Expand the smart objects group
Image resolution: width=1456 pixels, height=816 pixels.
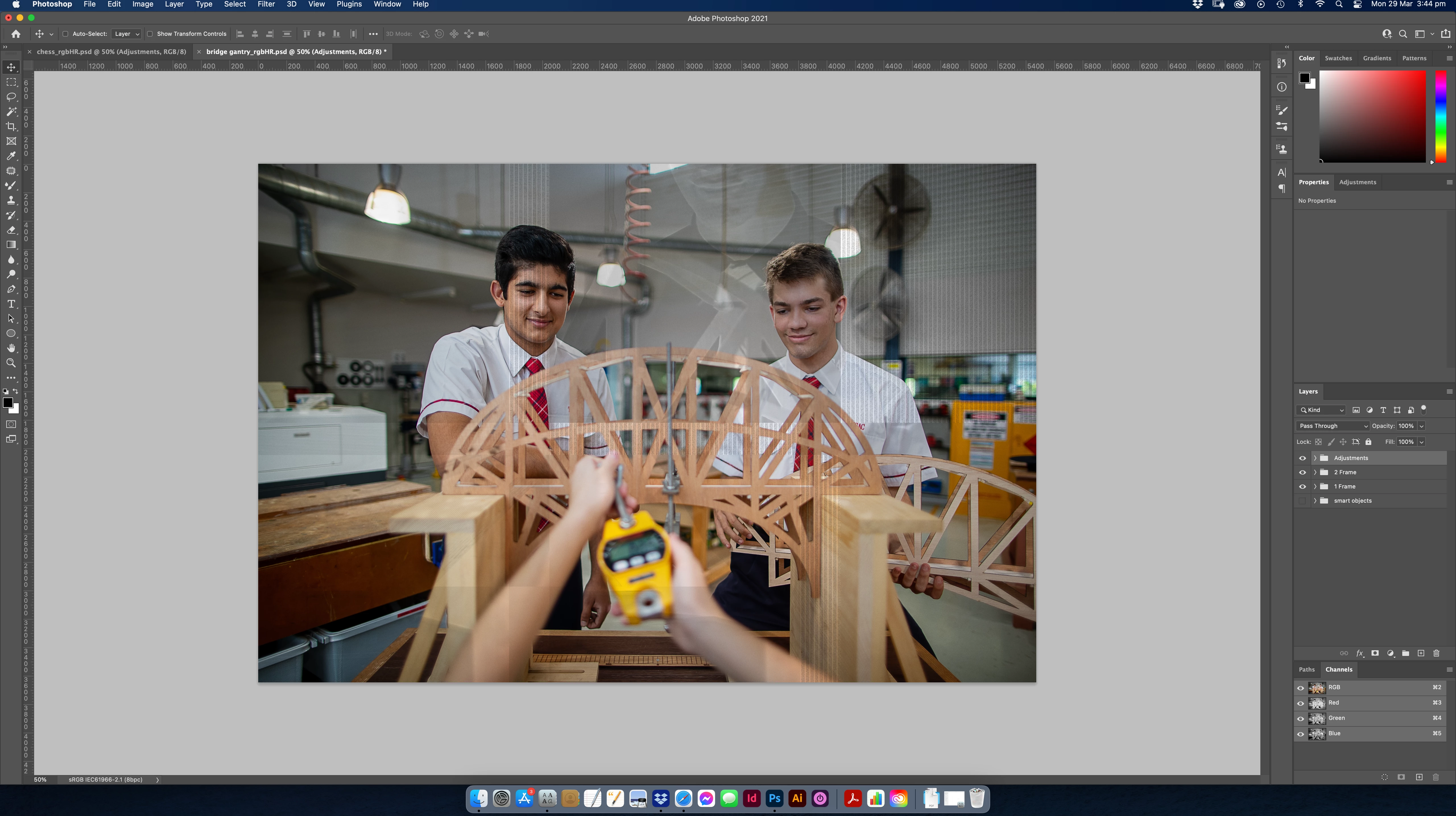click(1315, 501)
